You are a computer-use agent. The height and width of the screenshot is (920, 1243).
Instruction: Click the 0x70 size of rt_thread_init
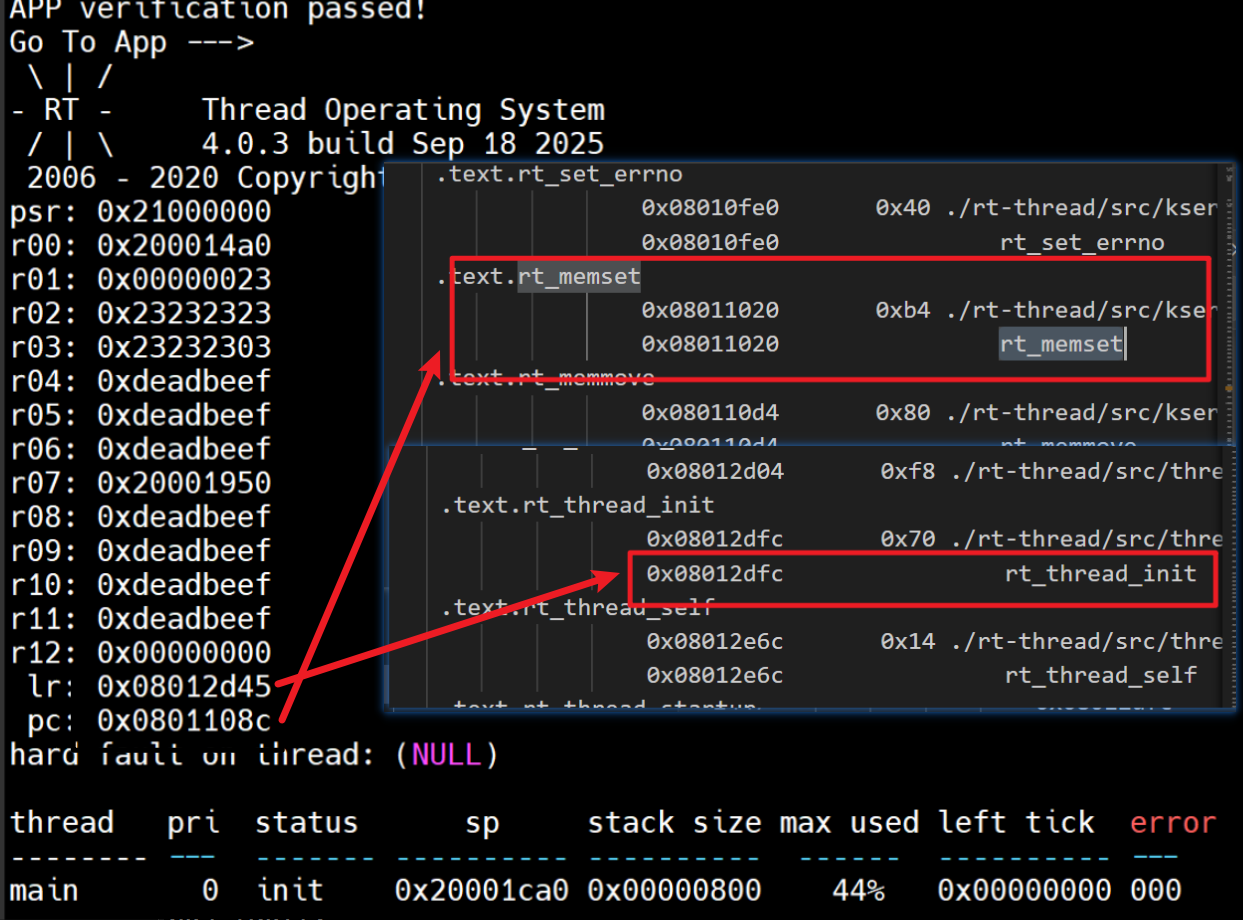click(x=908, y=539)
